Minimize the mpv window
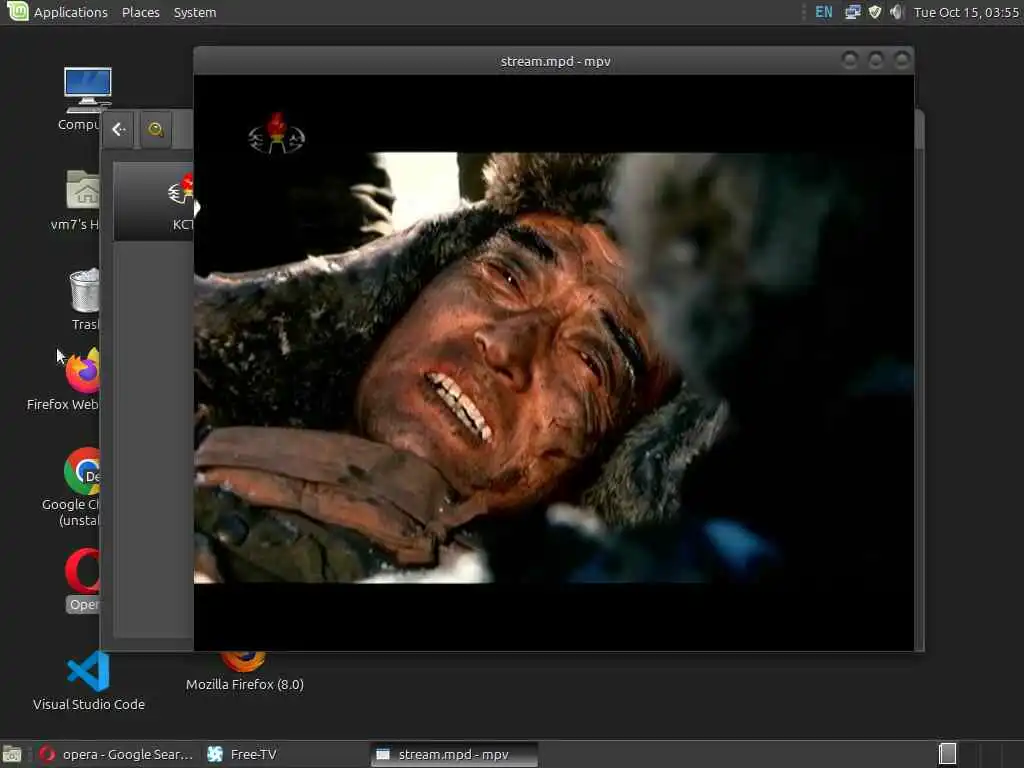 tap(850, 60)
